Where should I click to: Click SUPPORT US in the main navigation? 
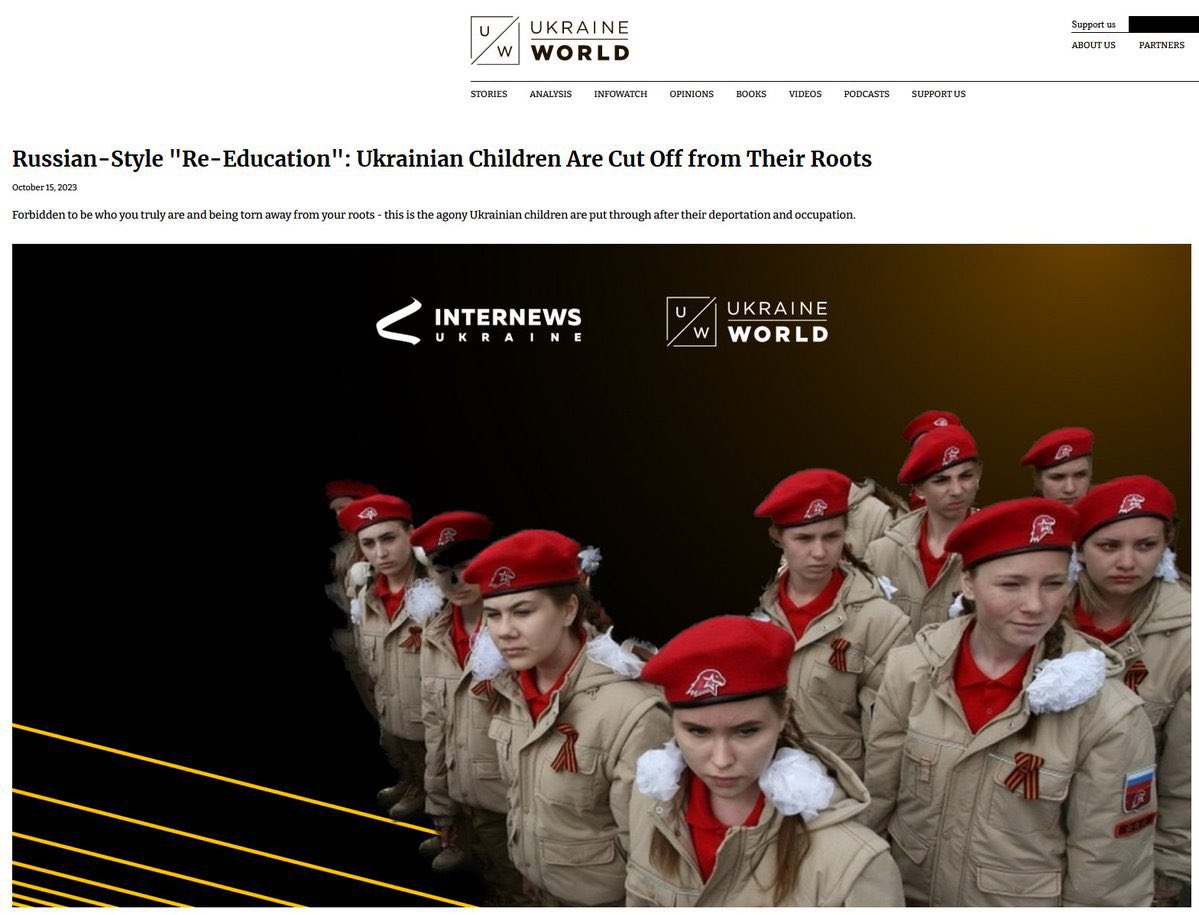938,94
